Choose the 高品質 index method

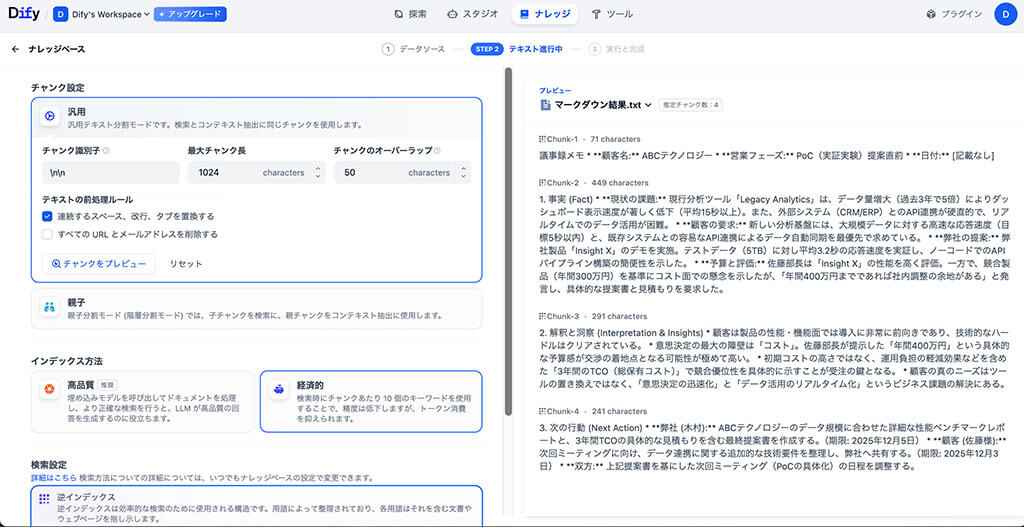(142, 401)
